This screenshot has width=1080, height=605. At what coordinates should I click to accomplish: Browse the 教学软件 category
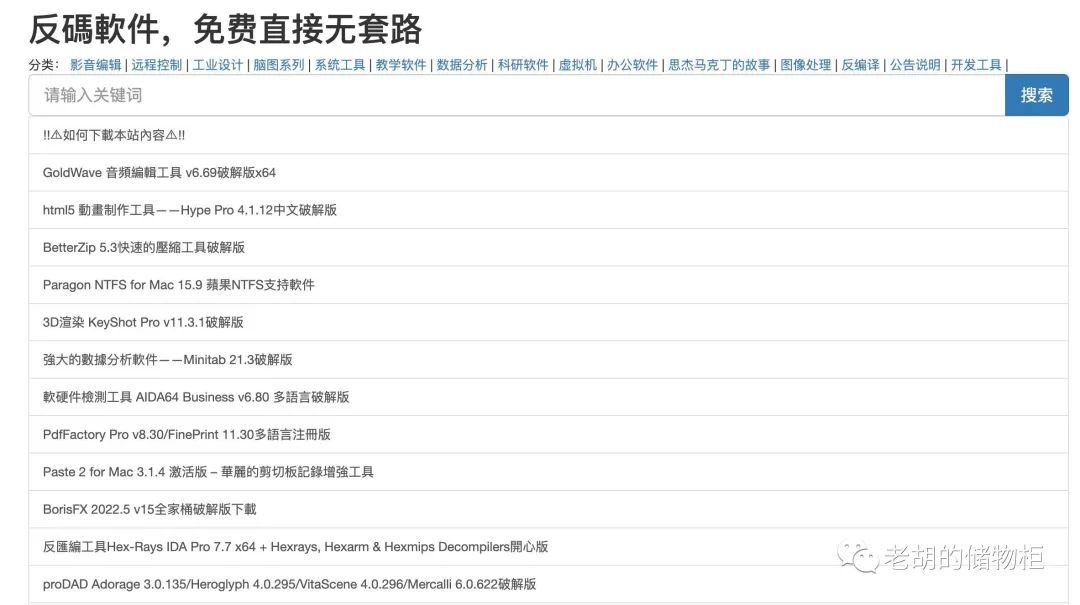click(x=401, y=65)
